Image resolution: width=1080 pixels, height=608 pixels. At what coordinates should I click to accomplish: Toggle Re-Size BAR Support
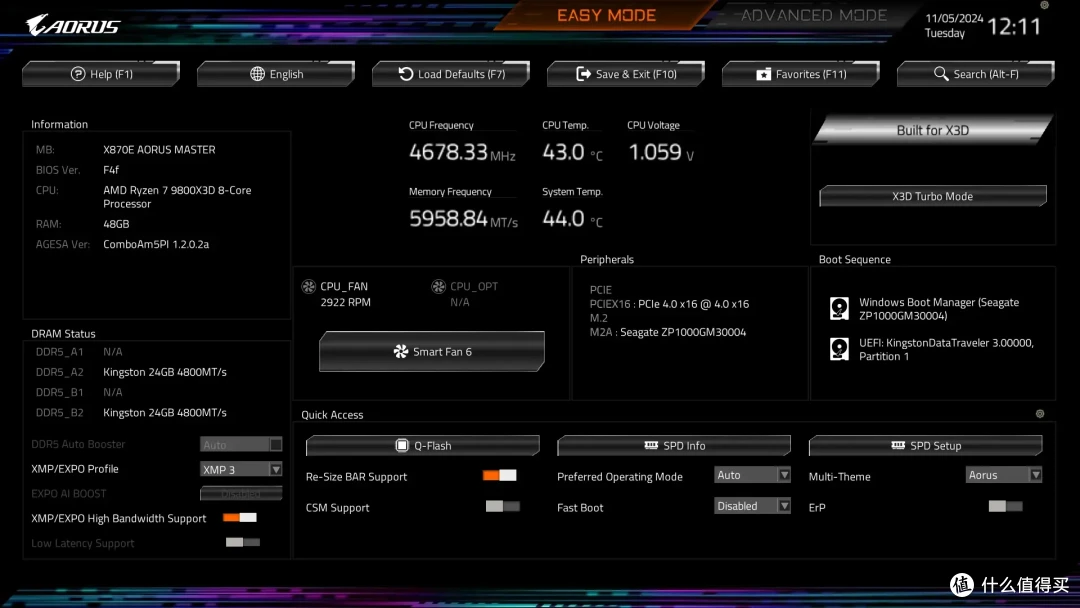[499, 475]
